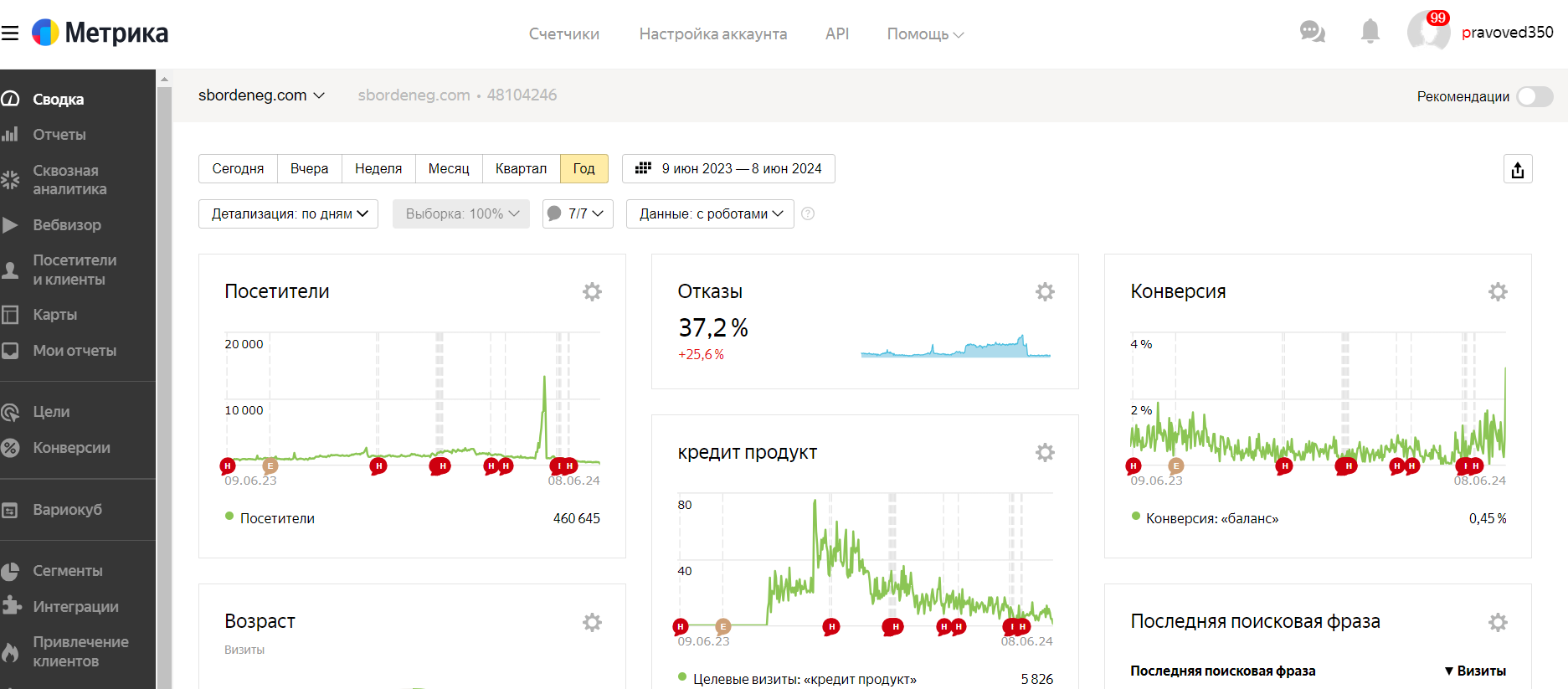Open the notifications bell icon
1568x689 pixels.
1370,32
